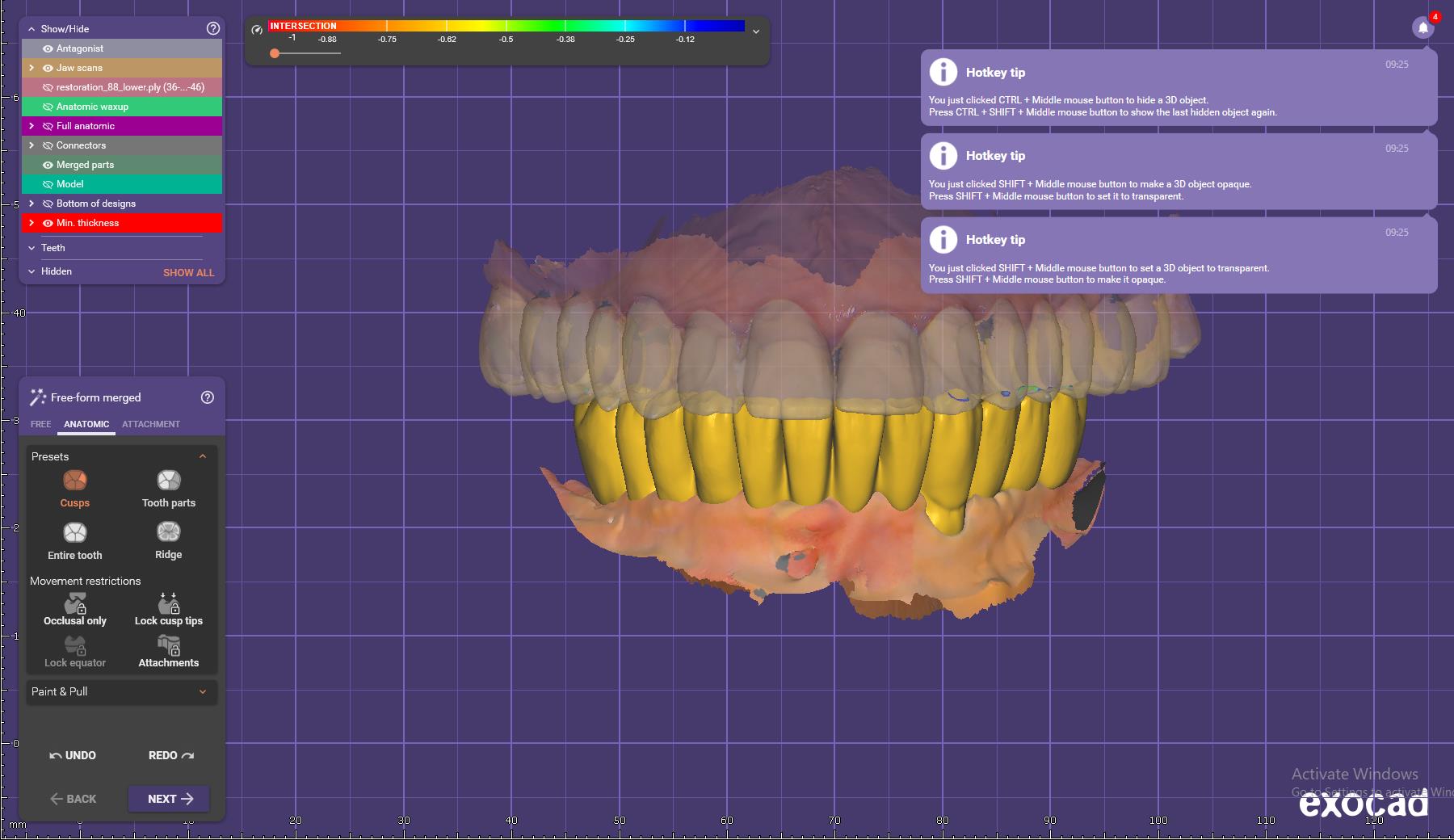Screen dimensions: 1454x840
Task: Hide the Antagonist layer via eye icon
Action: click(x=48, y=48)
